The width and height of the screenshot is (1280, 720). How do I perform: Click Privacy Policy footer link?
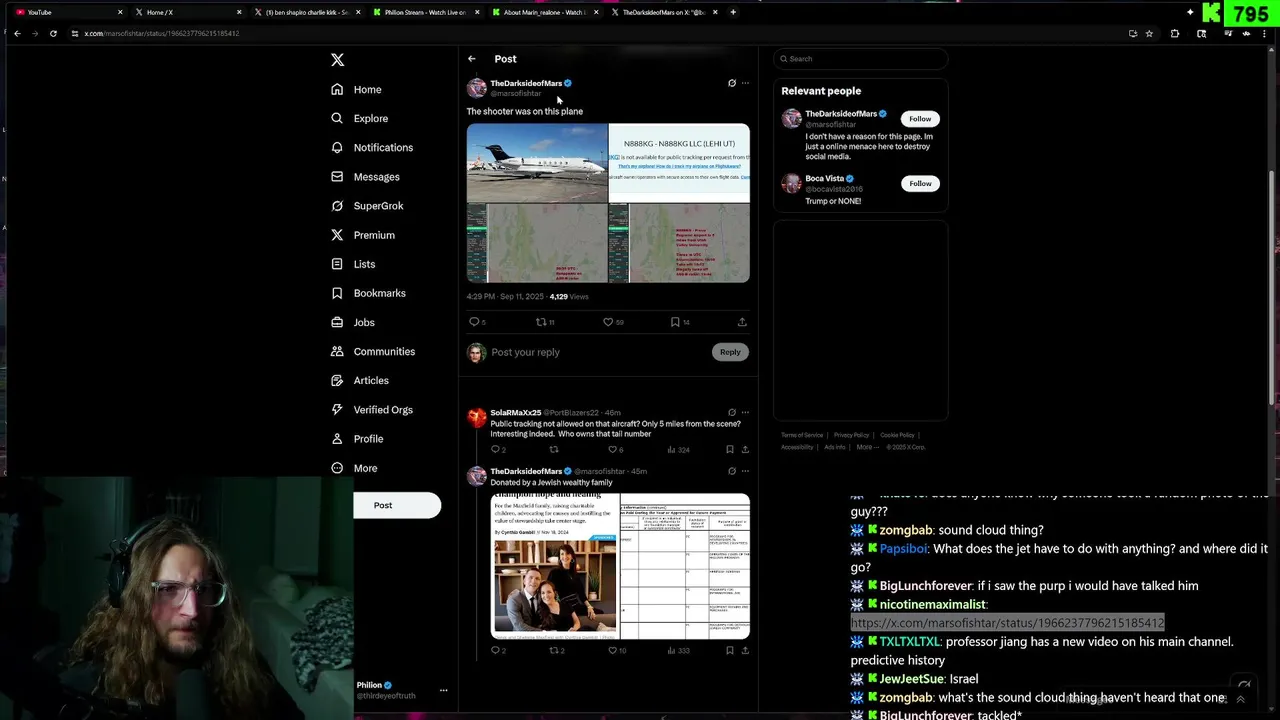coord(851,435)
